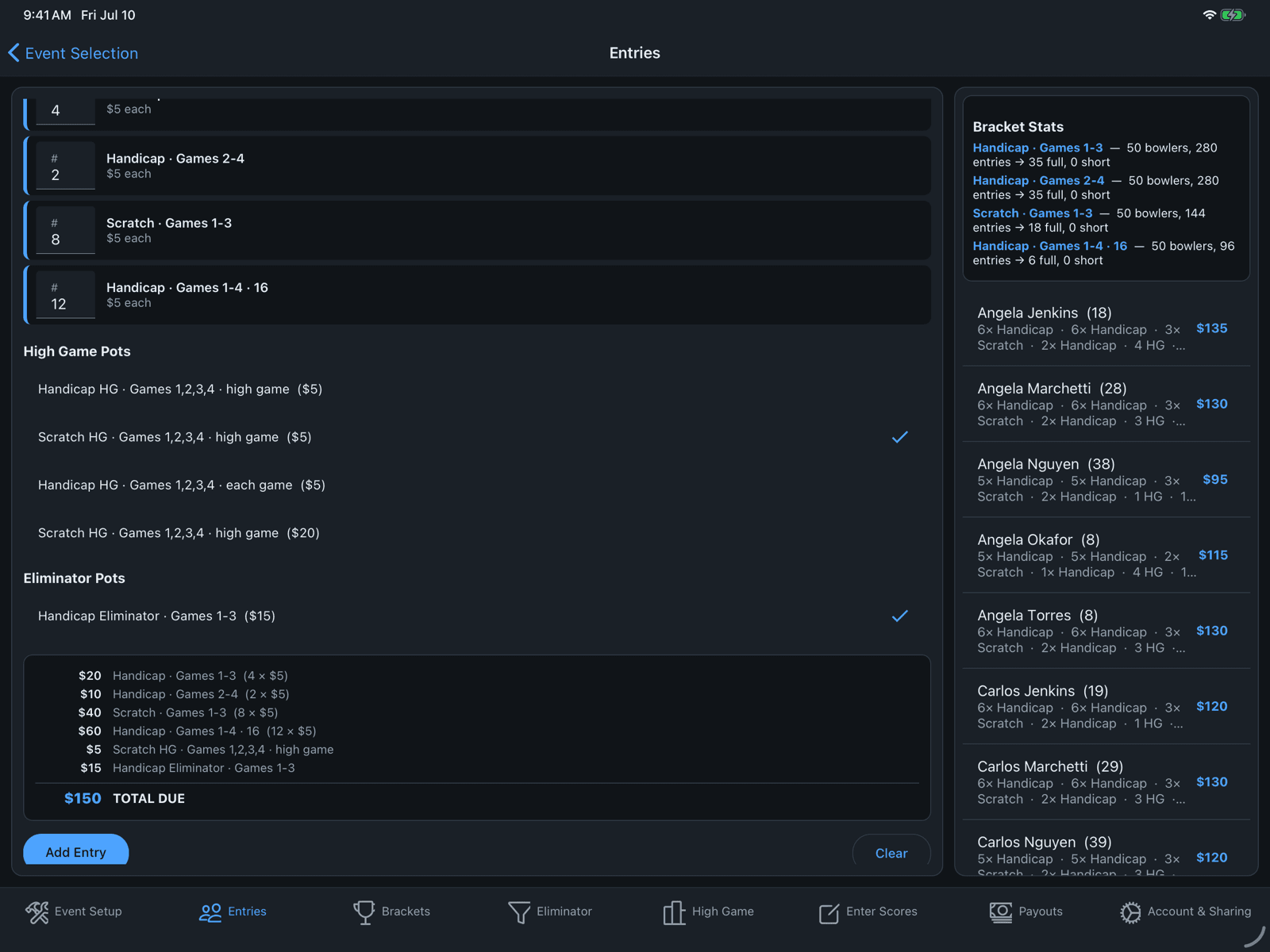The width and height of the screenshot is (1270, 952).
Task: Uncheck Scratch HG high game $5 pot
Action: (476, 437)
